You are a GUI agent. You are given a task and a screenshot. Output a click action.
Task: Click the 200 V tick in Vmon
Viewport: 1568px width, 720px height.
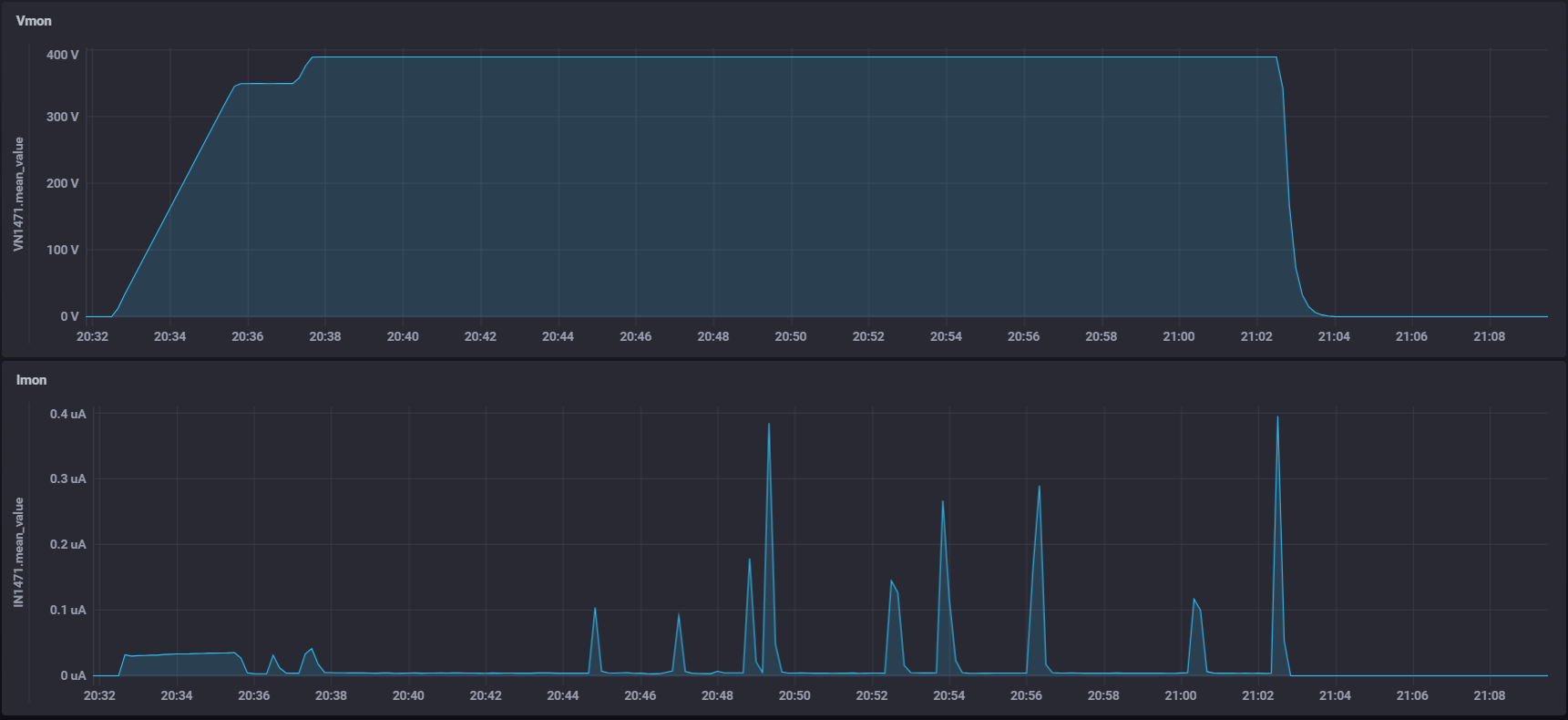click(63, 183)
